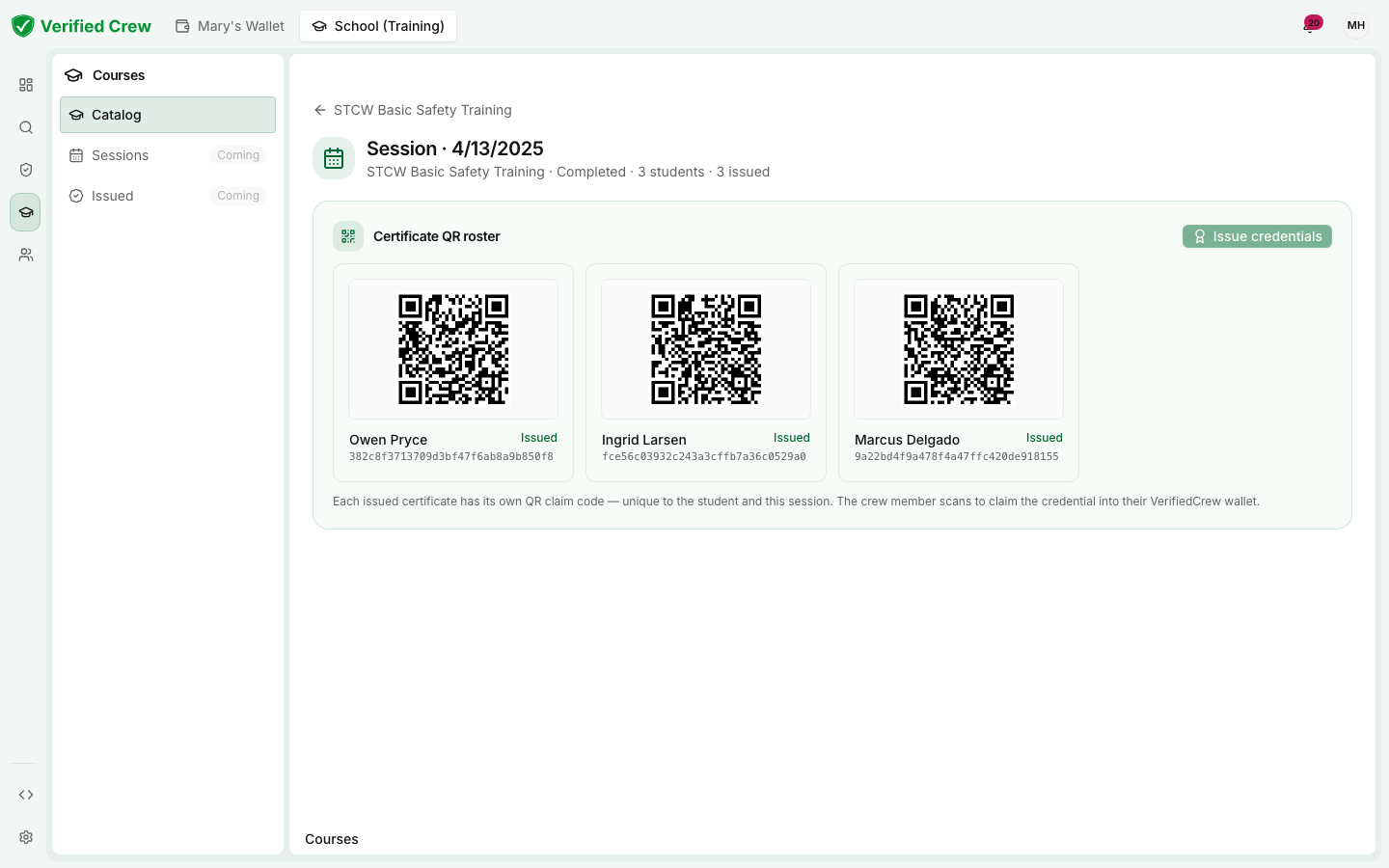Click Marcus Delgado's Issued status
This screenshot has height=868, width=1389.
[x=1045, y=438]
